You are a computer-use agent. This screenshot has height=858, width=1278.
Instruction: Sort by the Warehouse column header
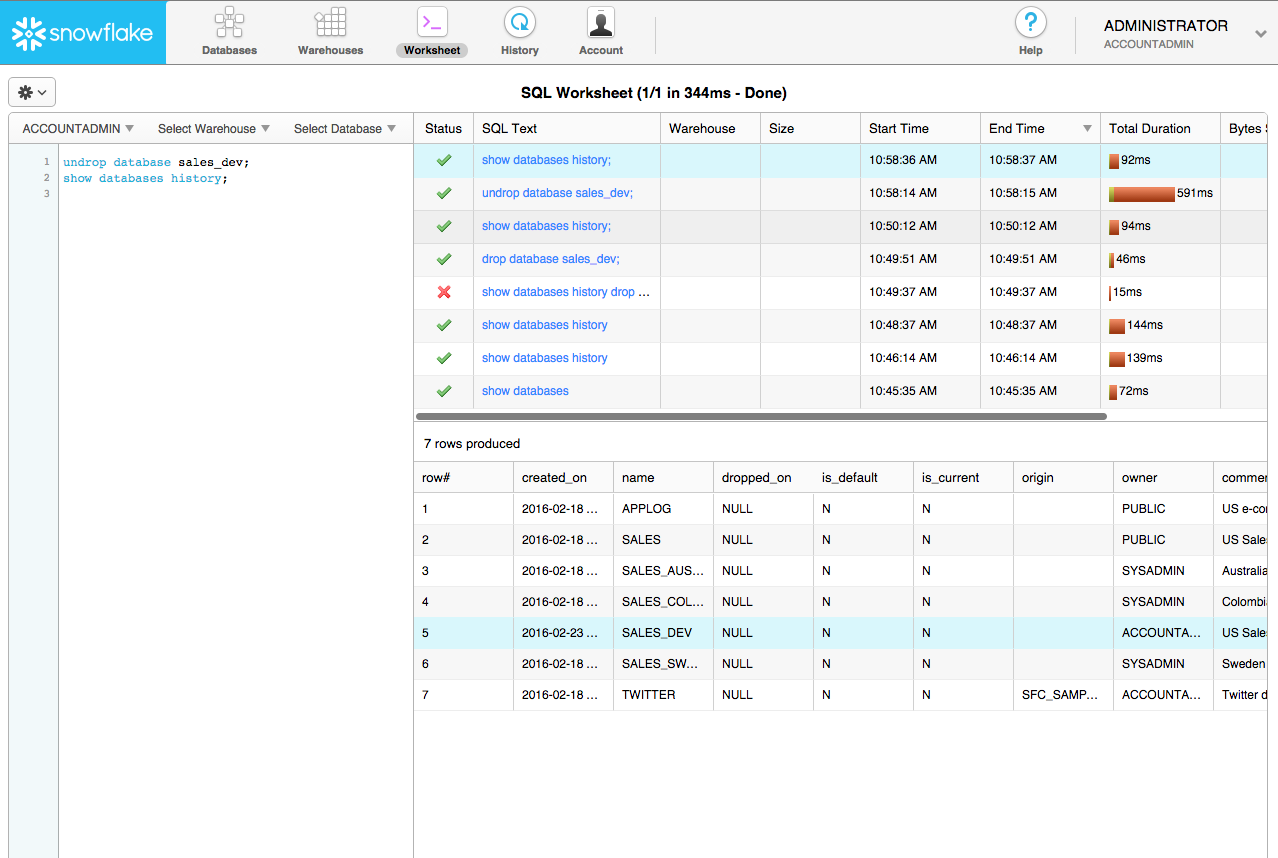[x=710, y=128]
